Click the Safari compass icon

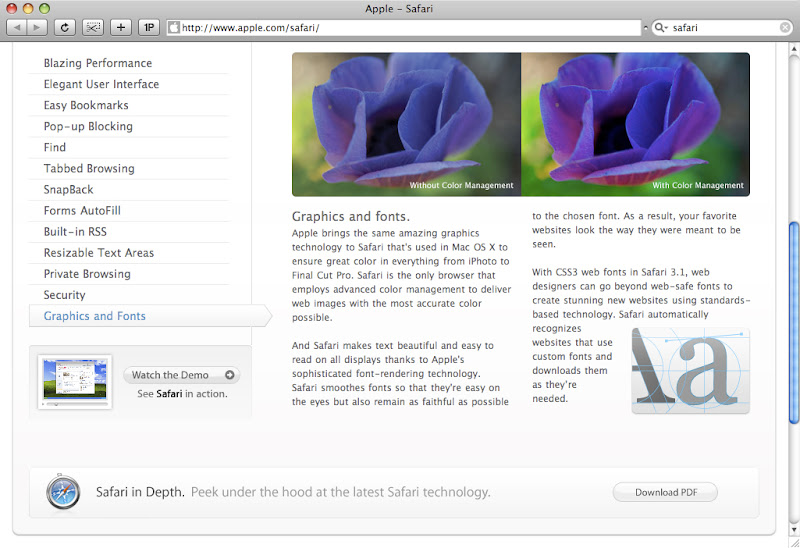coord(63,492)
